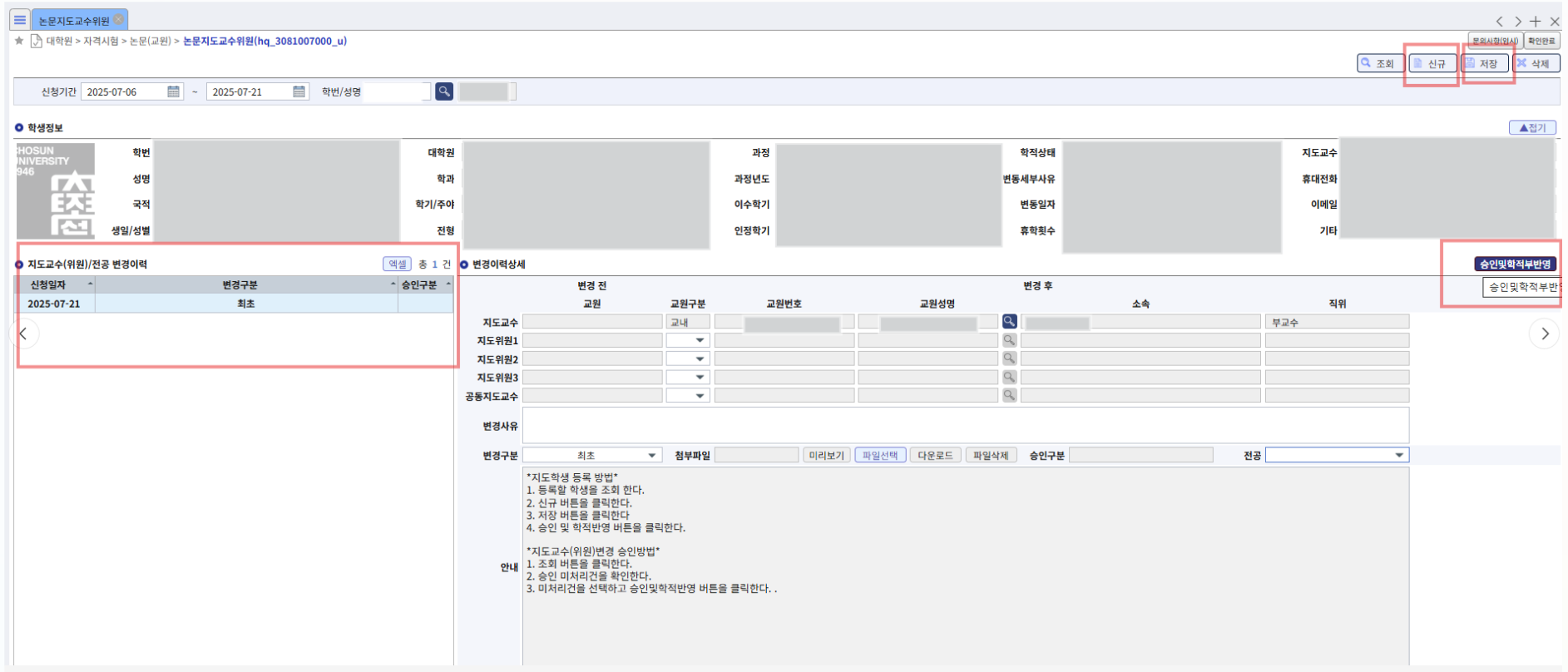Click the 변경사유 text field
The width and height of the screenshot is (1568, 672).
tap(965, 425)
